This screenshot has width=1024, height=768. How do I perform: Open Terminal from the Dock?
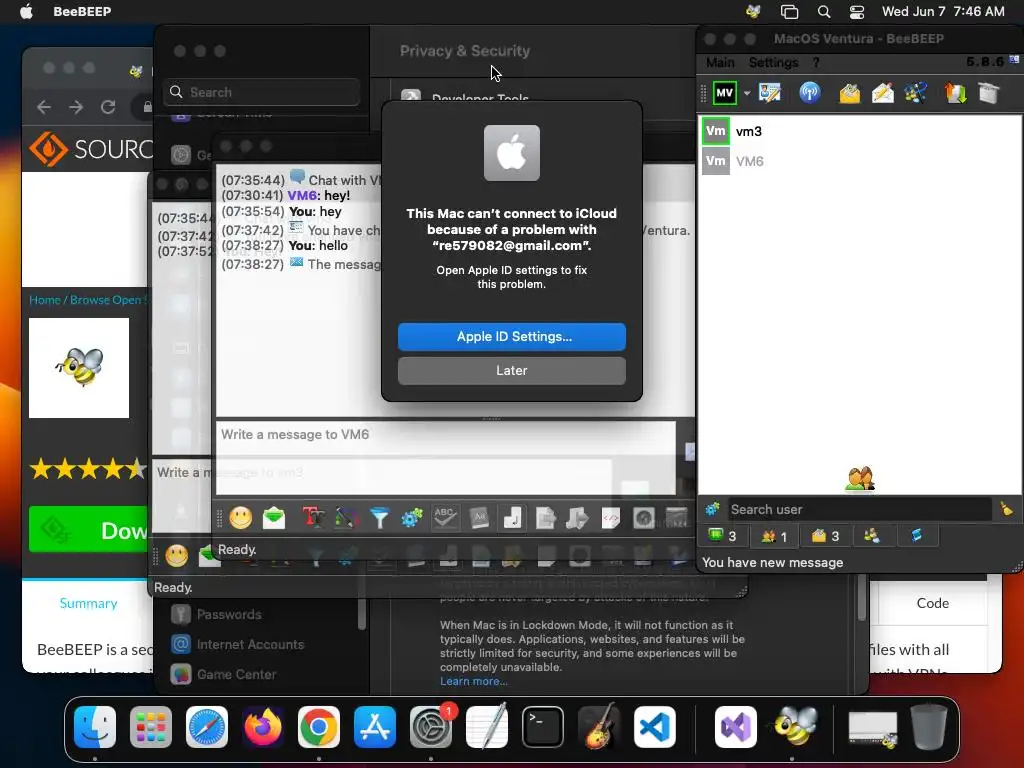[543, 727]
